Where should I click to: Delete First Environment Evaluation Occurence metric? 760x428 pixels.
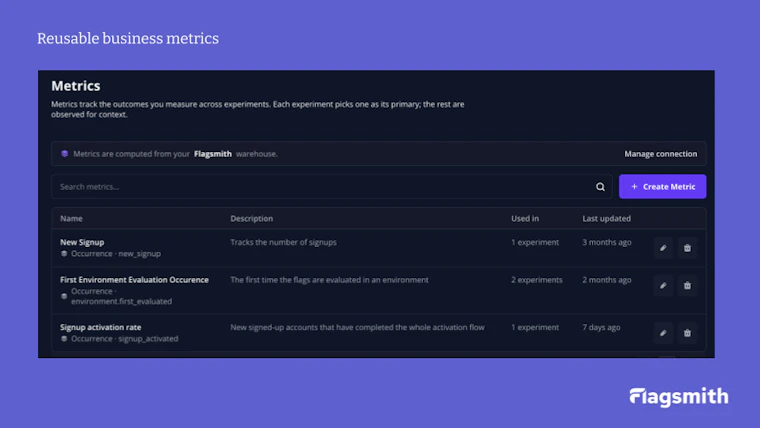click(687, 286)
